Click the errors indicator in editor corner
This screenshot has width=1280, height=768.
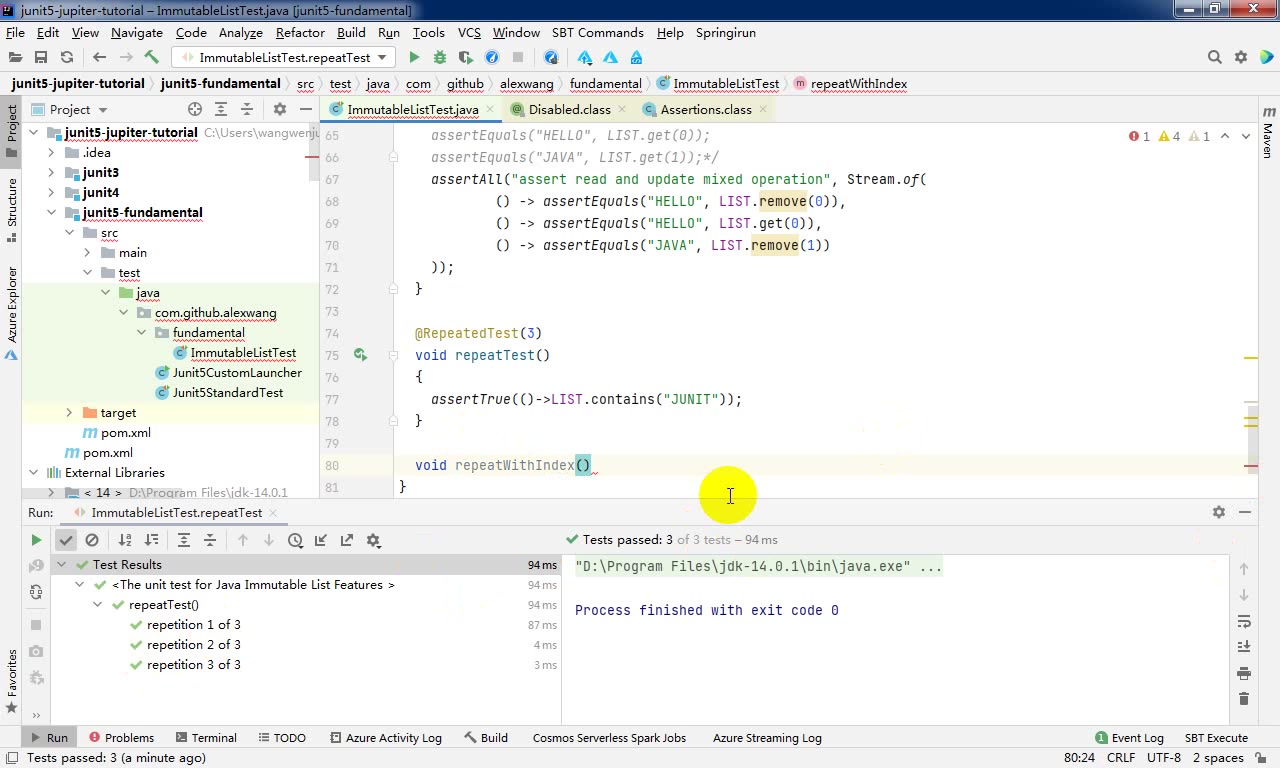(1139, 136)
